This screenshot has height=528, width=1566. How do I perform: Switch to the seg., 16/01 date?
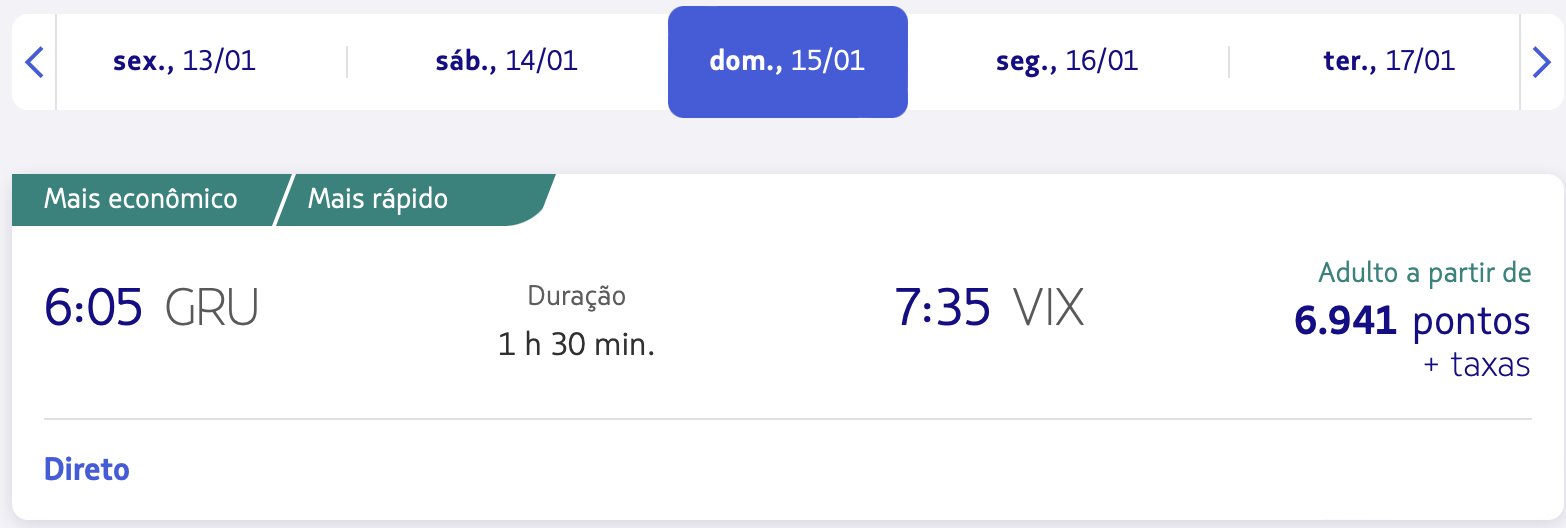click(1067, 62)
